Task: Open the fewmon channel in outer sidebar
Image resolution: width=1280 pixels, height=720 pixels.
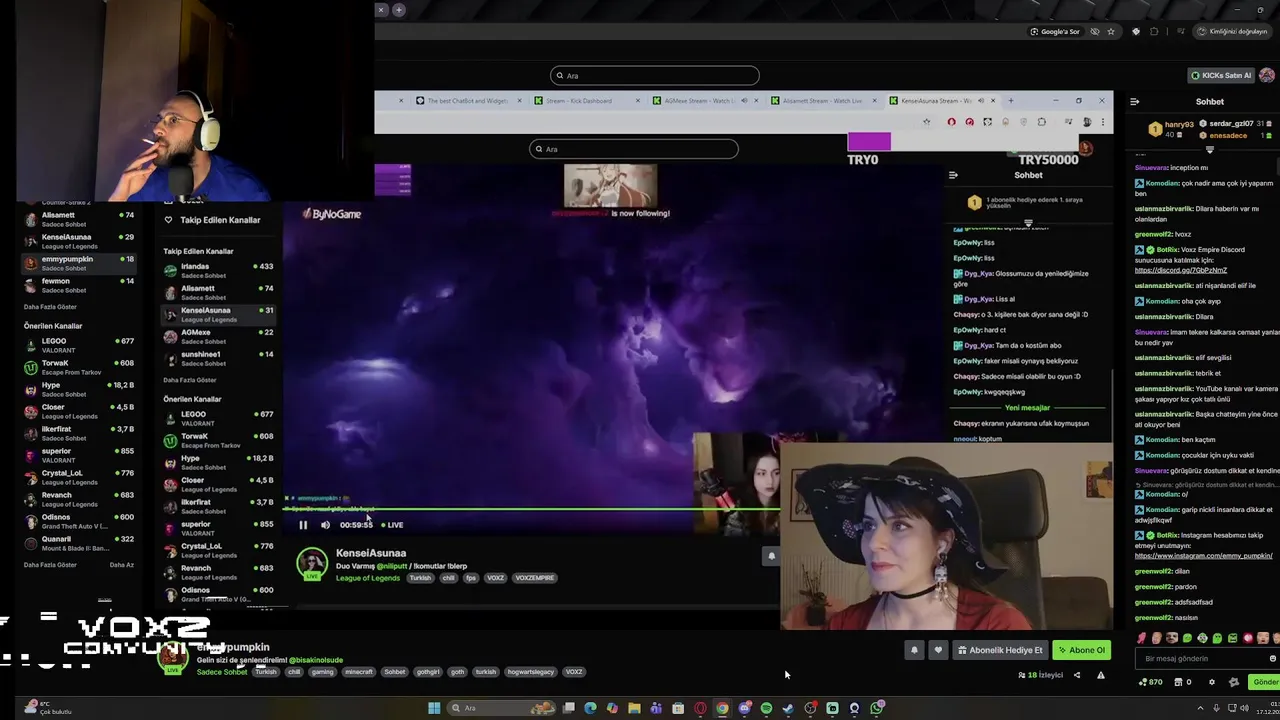Action: (78, 285)
